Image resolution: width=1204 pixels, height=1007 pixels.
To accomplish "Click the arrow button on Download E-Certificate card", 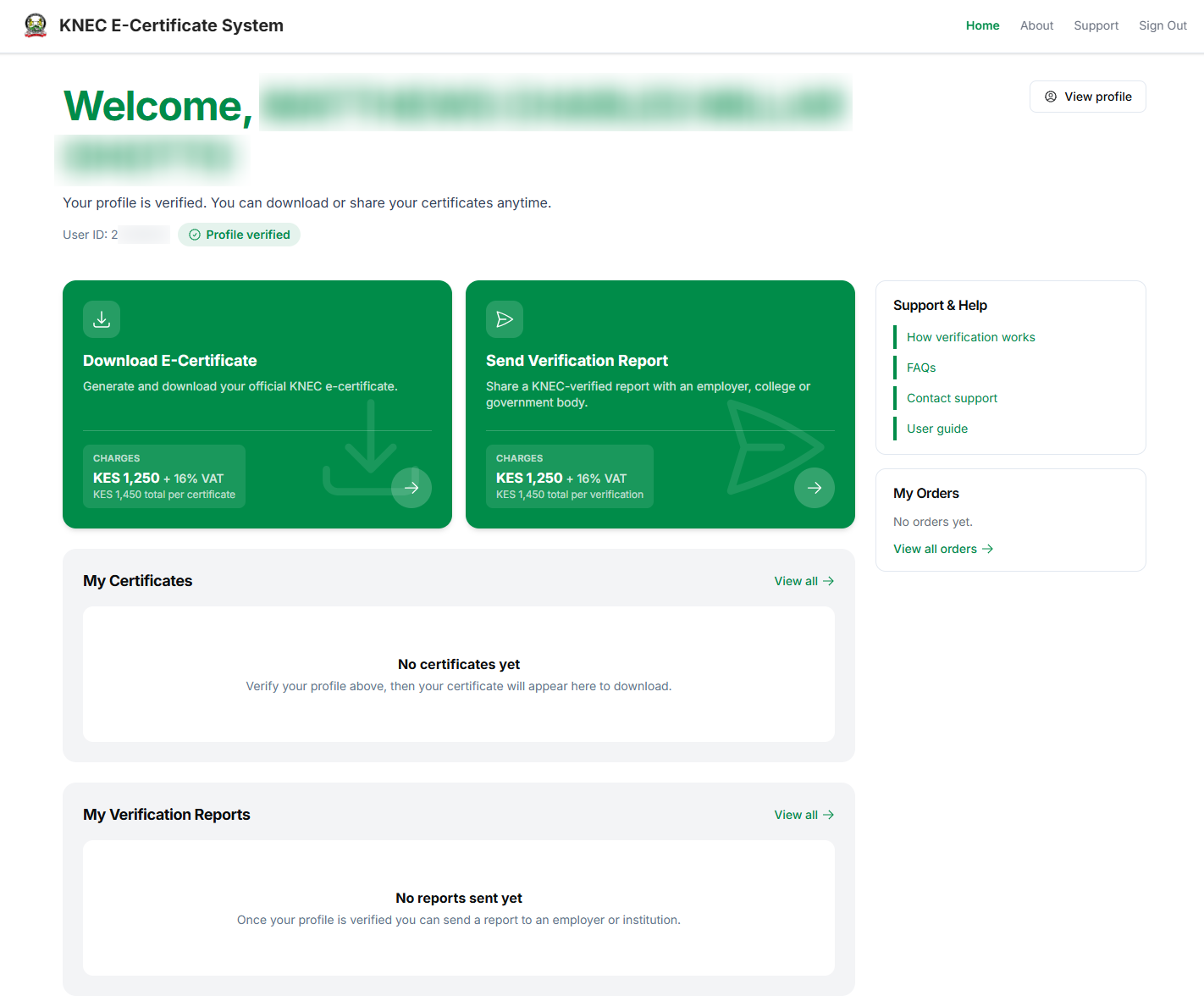I will click(411, 488).
